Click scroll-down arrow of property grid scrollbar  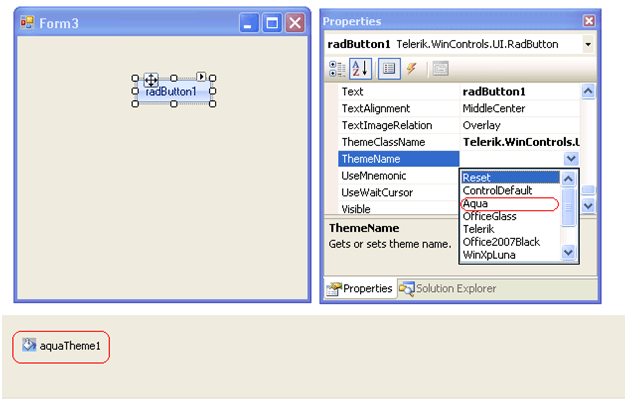[x=588, y=206]
